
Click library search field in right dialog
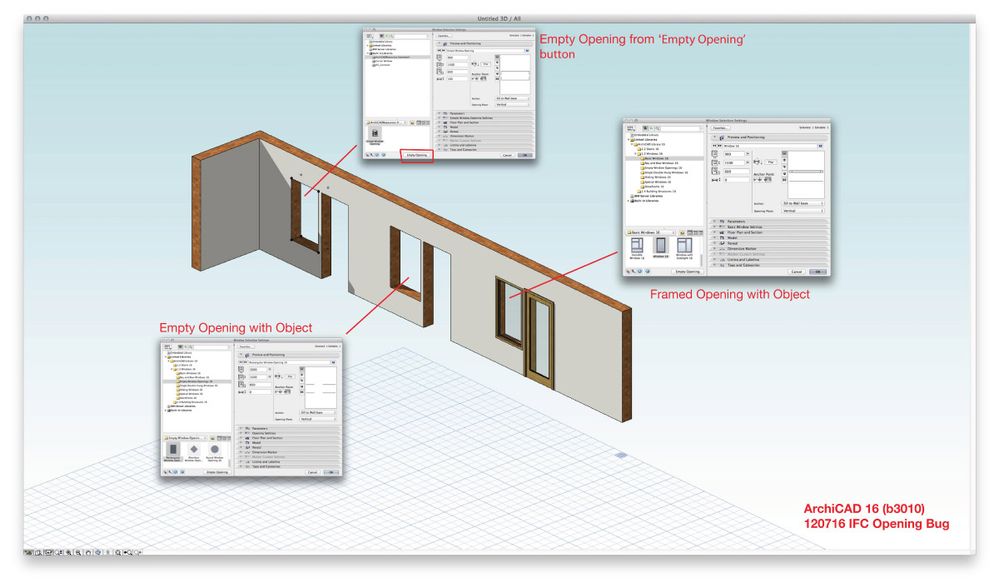(680, 129)
